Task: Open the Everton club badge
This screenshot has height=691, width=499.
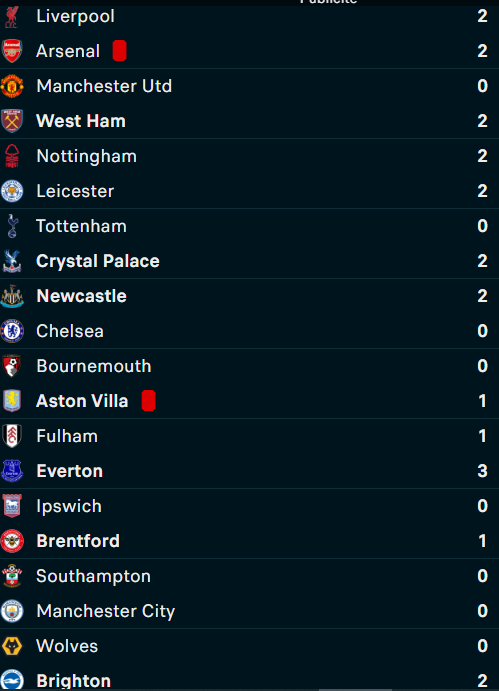Action: 12,471
